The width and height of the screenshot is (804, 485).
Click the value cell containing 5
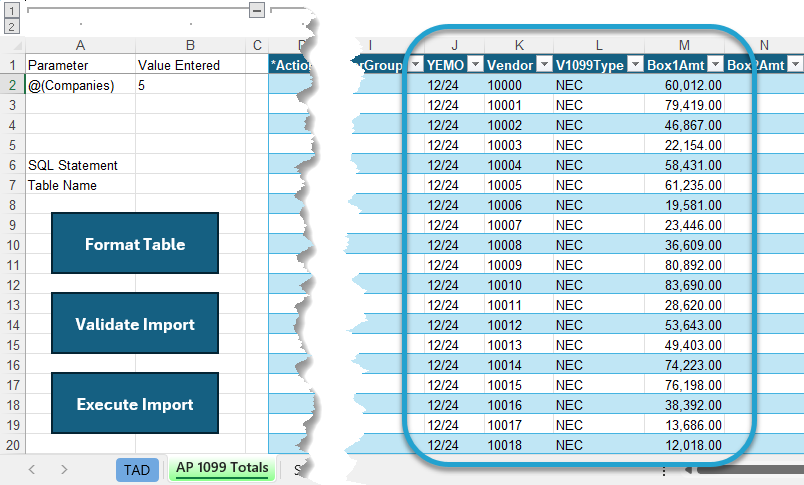(x=190, y=85)
